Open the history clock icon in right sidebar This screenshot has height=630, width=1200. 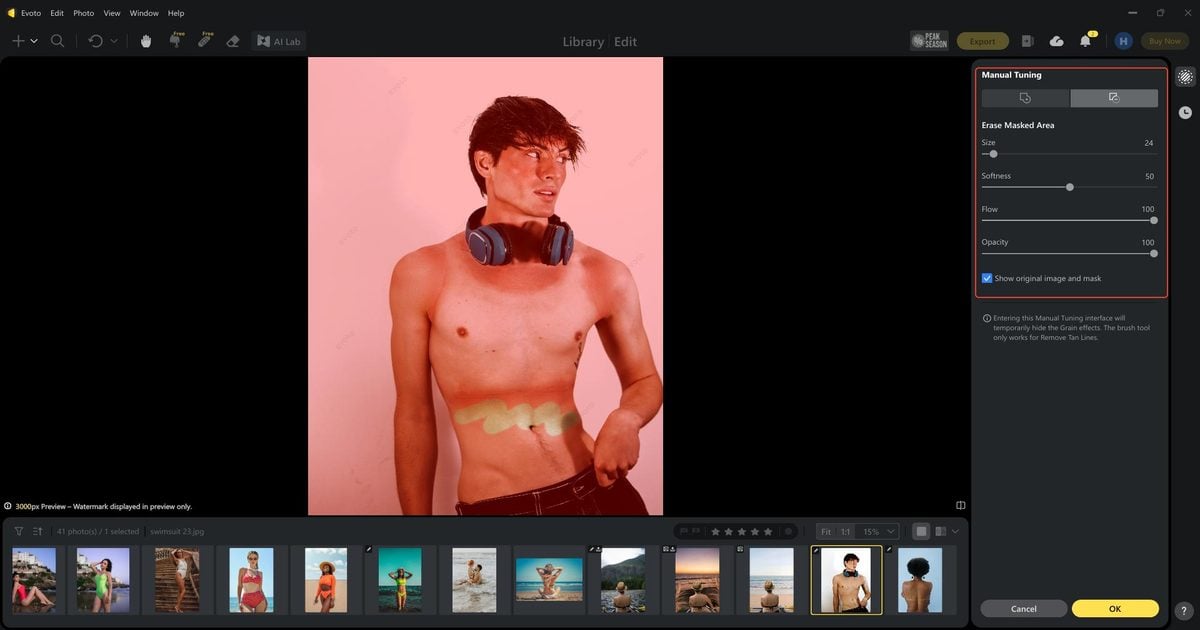click(x=1185, y=113)
